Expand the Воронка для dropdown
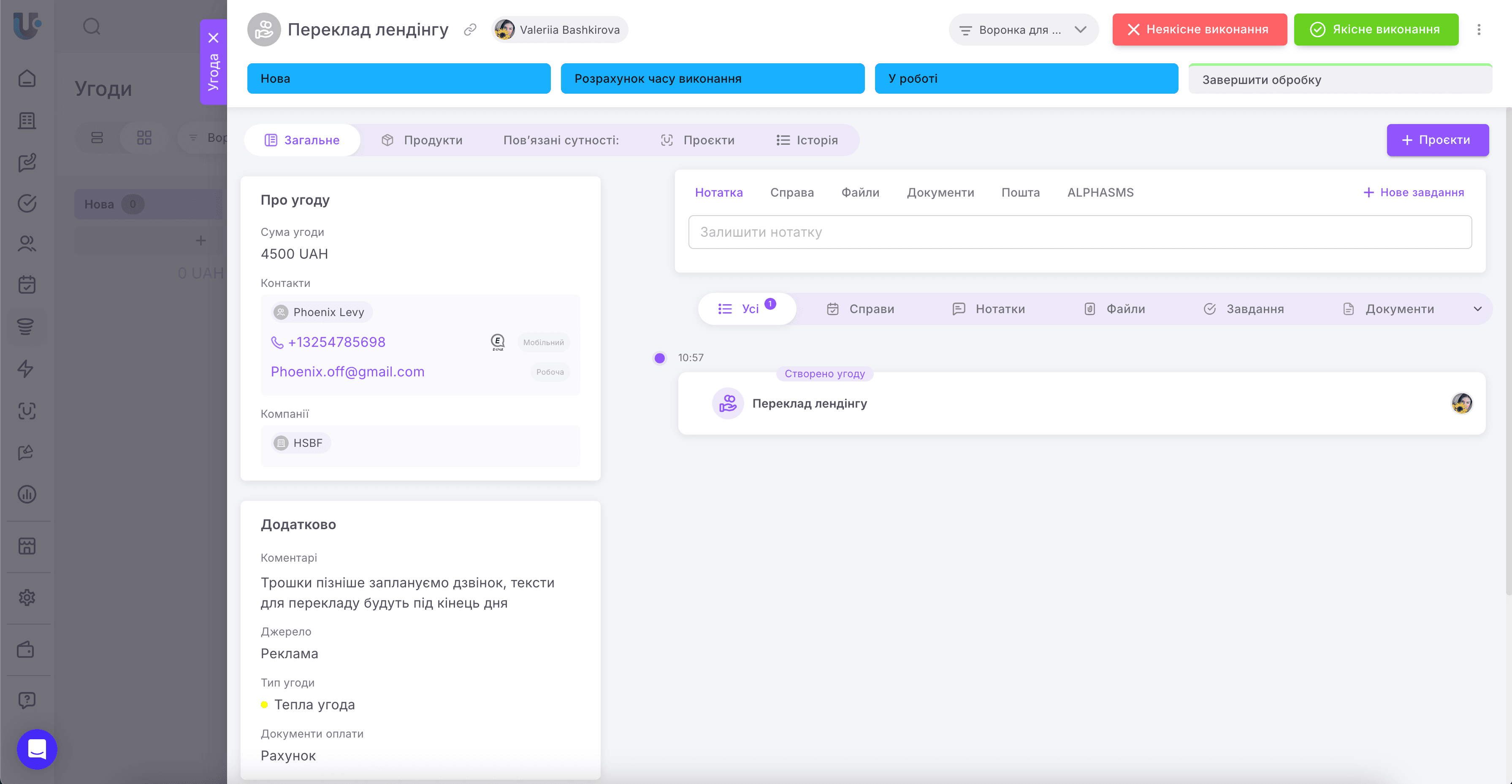The height and width of the screenshot is (784, 1512). tap(1023, 30)
